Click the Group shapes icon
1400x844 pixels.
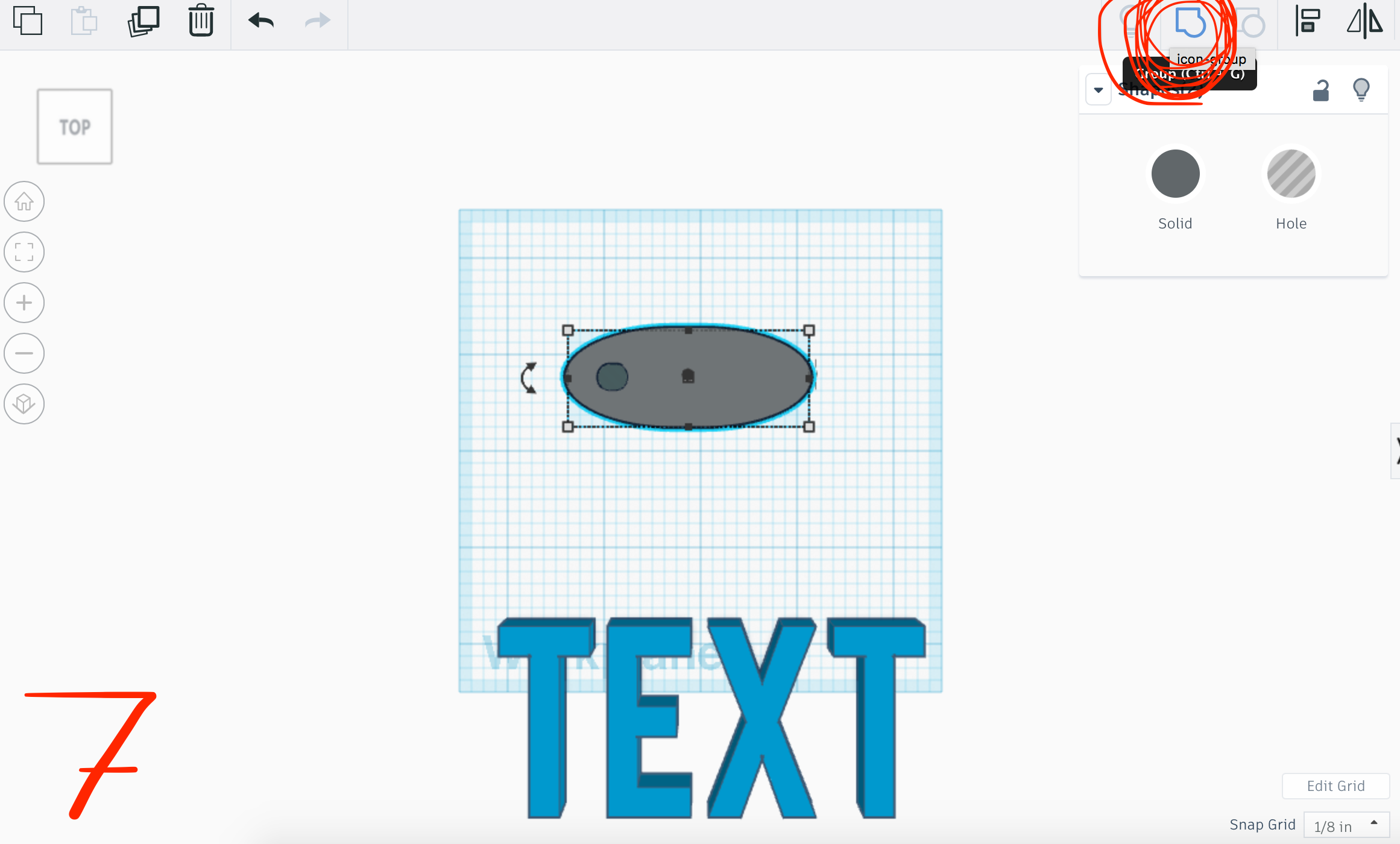click(x=1190, y=23)
